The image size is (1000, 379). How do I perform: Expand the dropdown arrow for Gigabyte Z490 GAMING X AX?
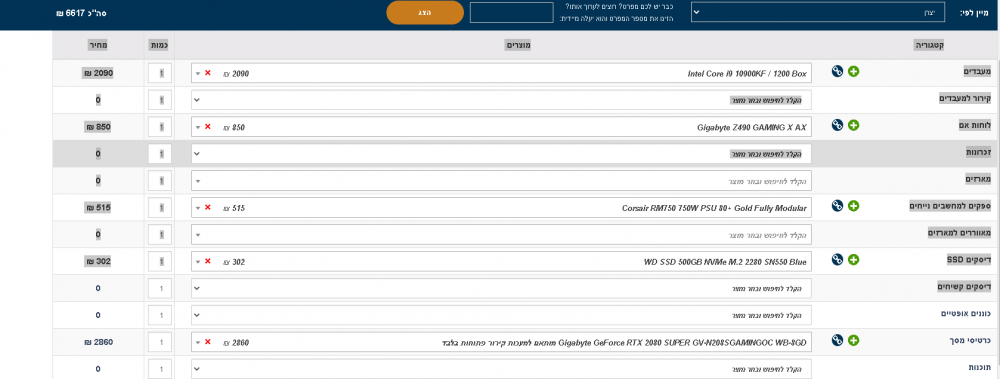tap(198, 128)
